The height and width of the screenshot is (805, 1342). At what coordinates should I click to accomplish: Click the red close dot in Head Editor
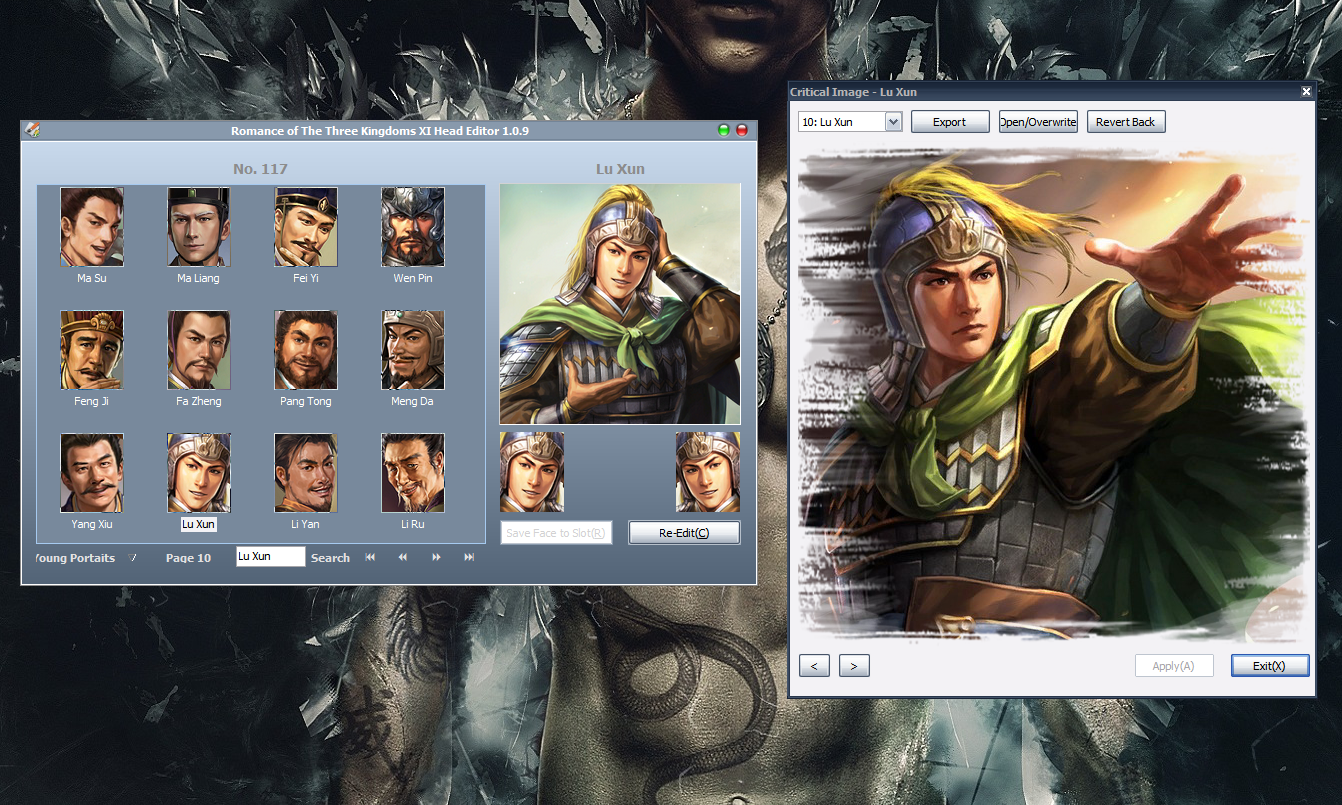click(x=742, y=130)
